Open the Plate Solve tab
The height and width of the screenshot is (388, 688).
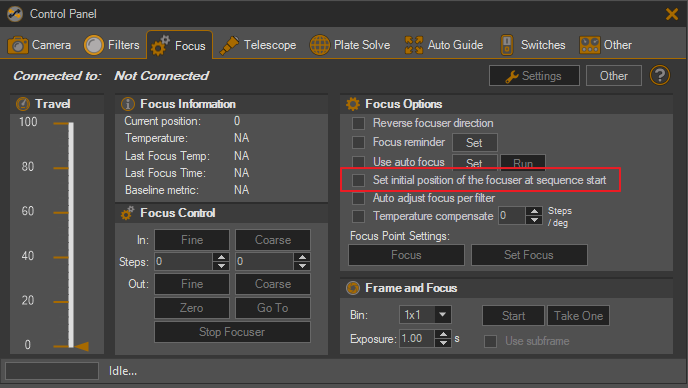click(x=350, y=45)
